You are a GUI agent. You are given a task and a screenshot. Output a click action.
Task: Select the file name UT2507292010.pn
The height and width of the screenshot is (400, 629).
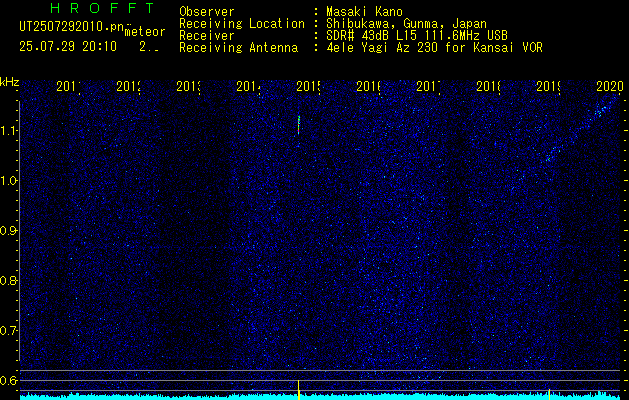pos(72,26)
